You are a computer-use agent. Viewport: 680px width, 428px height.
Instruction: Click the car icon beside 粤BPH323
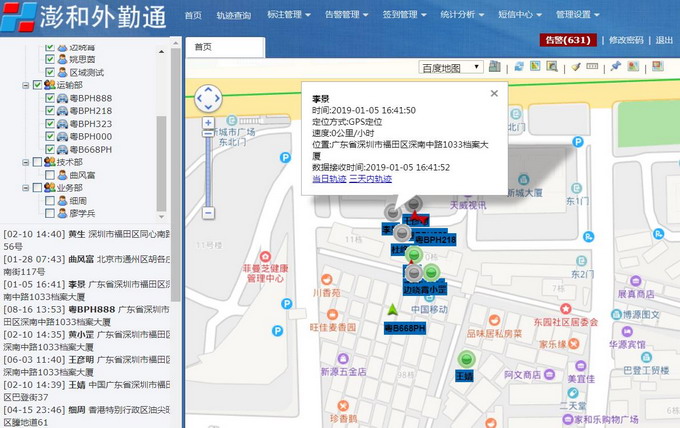point(62,124)
